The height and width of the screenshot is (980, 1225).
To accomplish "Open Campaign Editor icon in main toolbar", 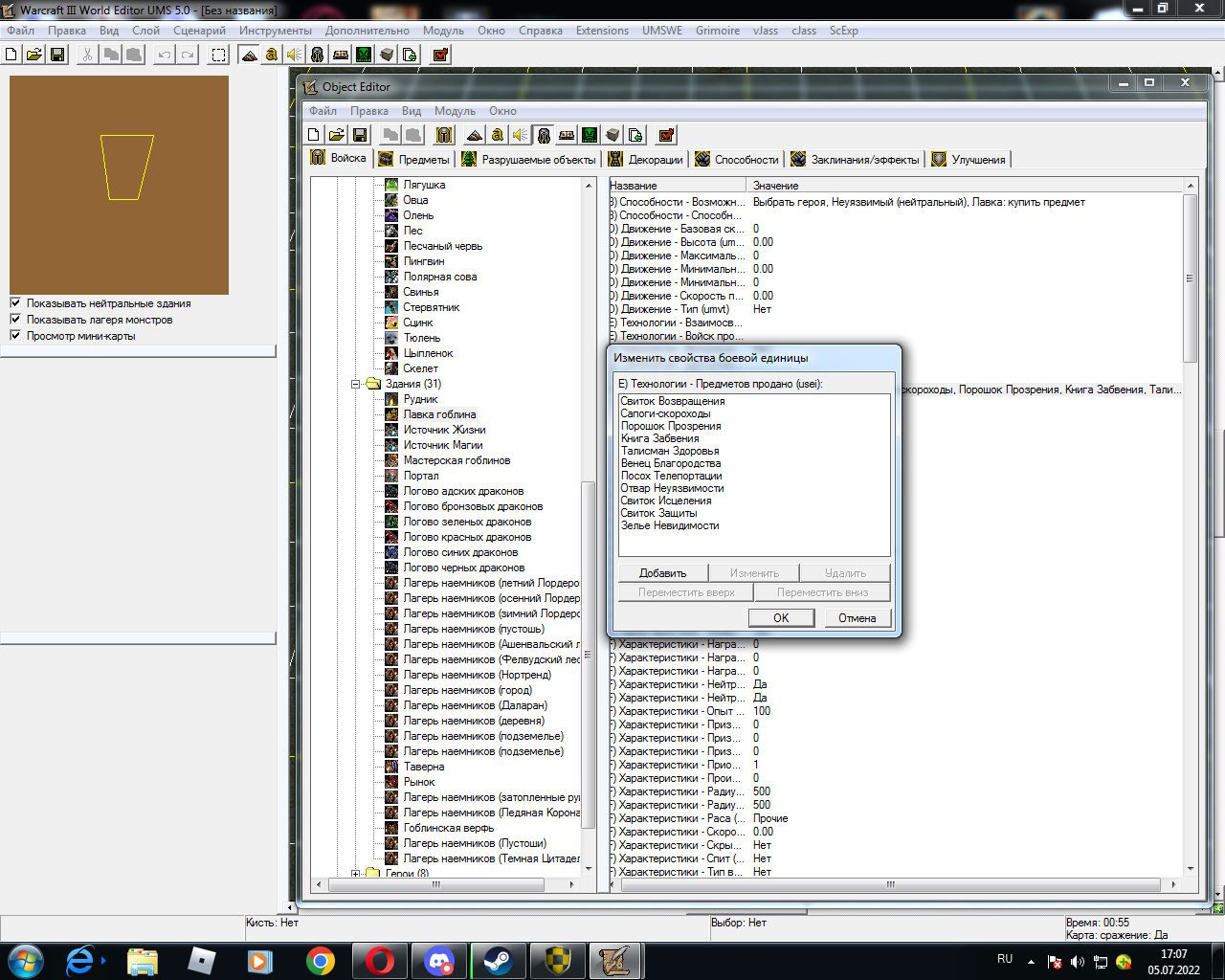I will click(x=341, y=55).
